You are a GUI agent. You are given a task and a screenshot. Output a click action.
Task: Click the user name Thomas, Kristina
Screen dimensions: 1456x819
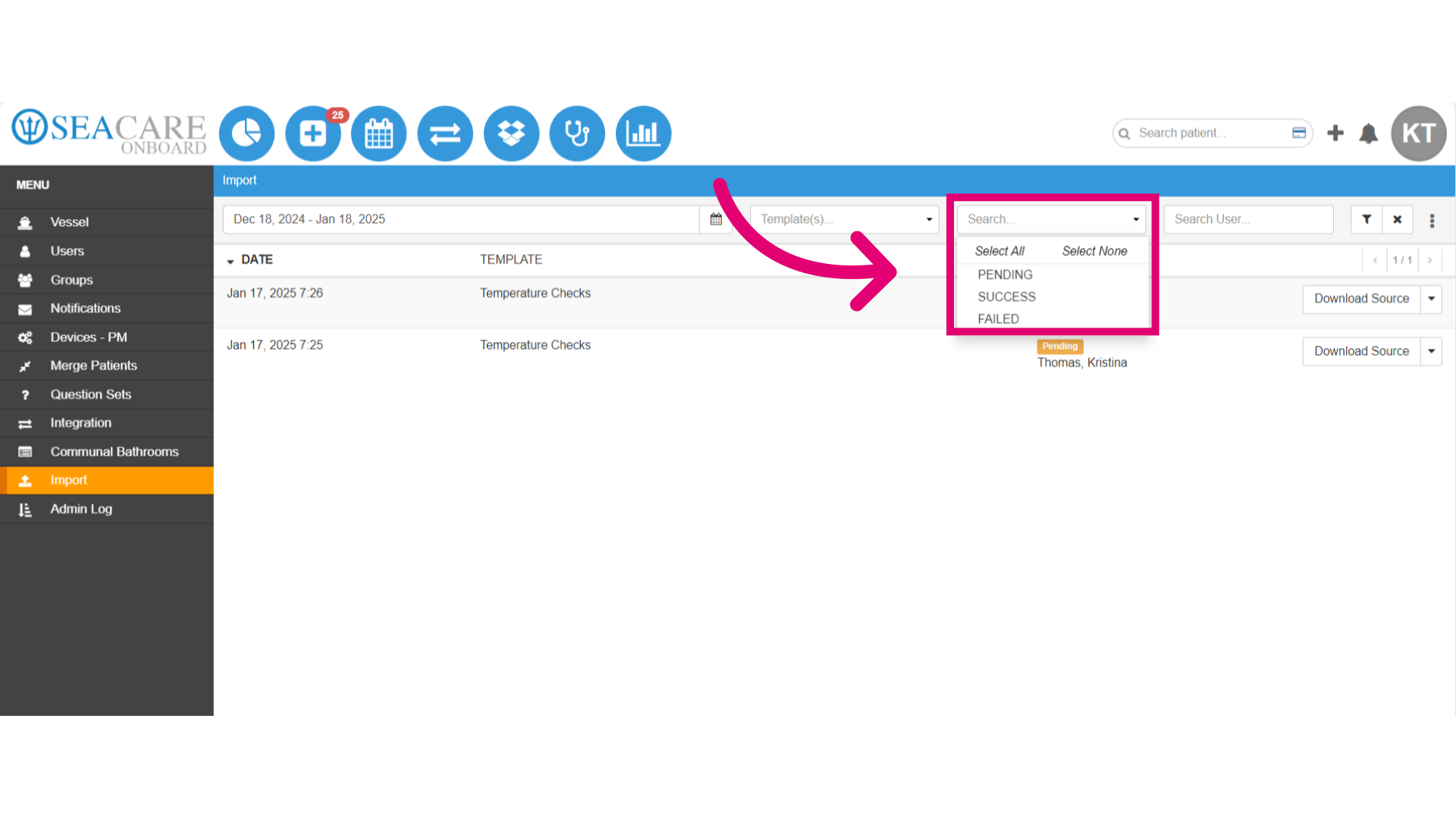click(x=1082, y=362)
